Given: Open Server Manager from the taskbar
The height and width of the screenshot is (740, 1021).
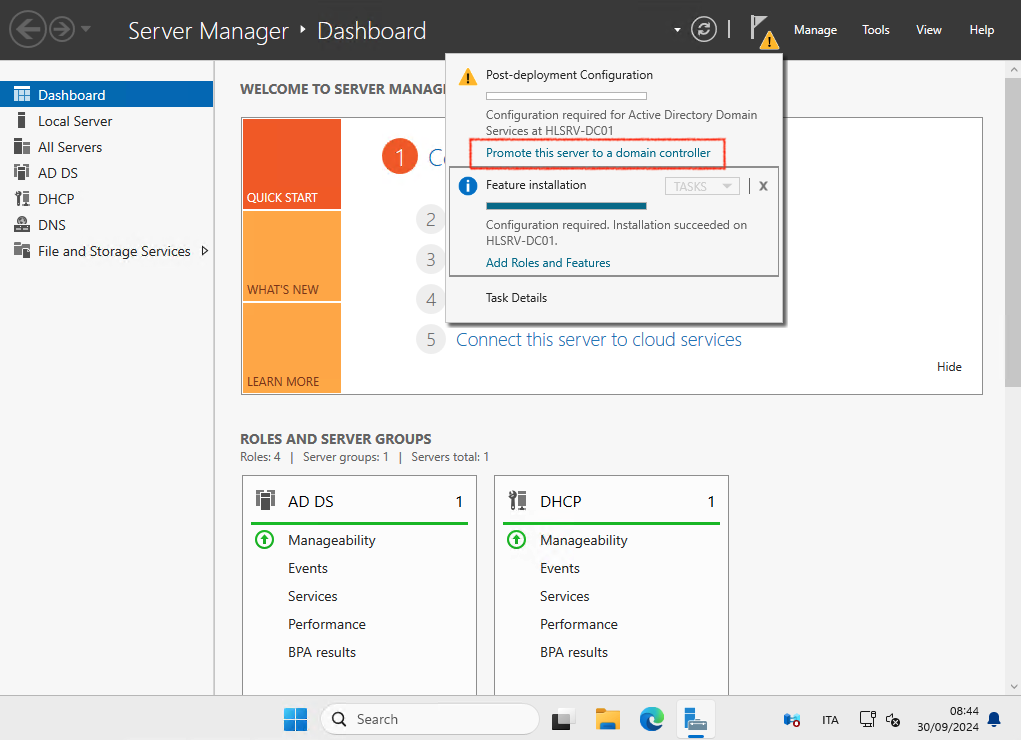Looking at the screenshot, I should pos(696,719).
